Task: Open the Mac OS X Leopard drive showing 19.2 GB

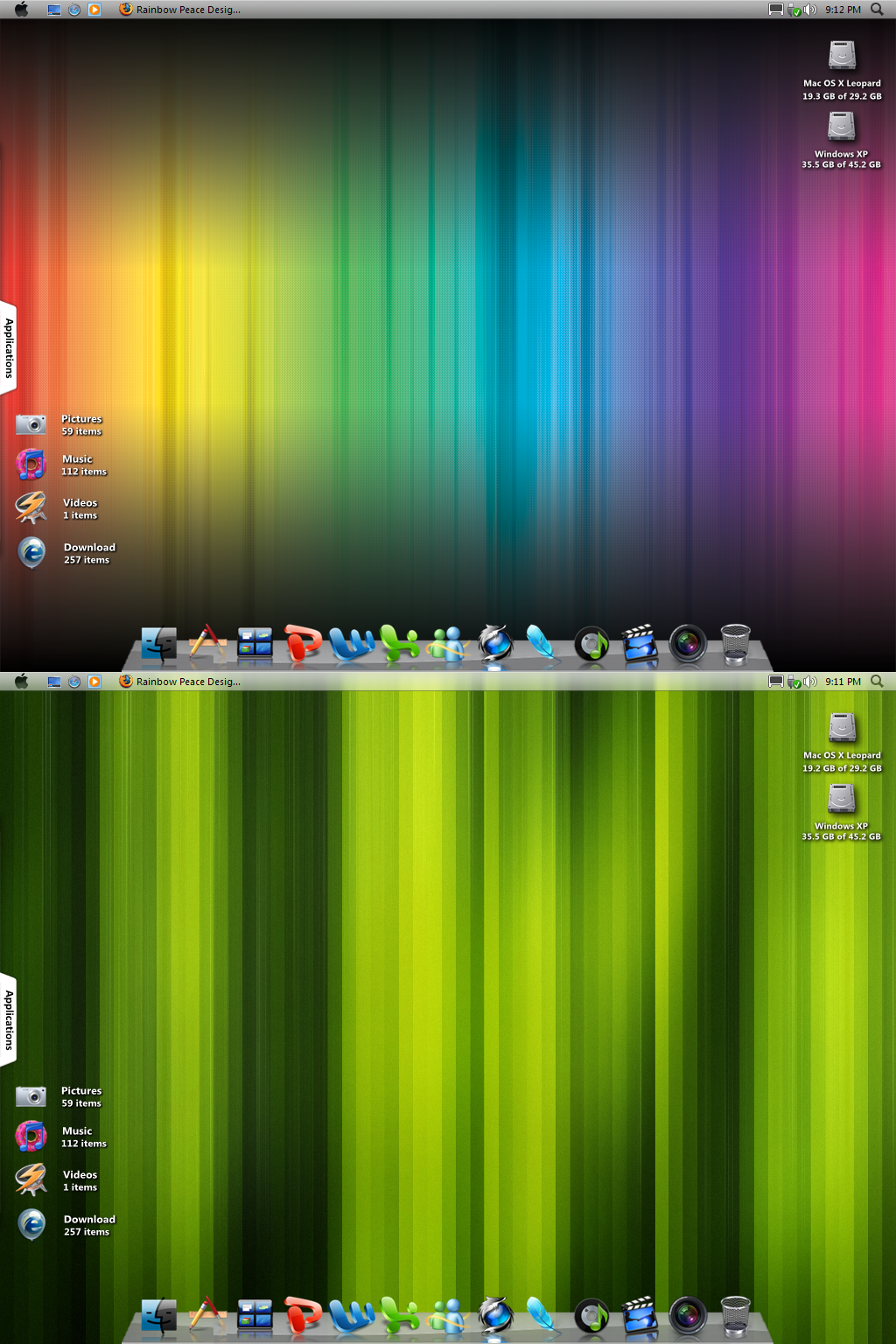Action: (x=842, y=728)
